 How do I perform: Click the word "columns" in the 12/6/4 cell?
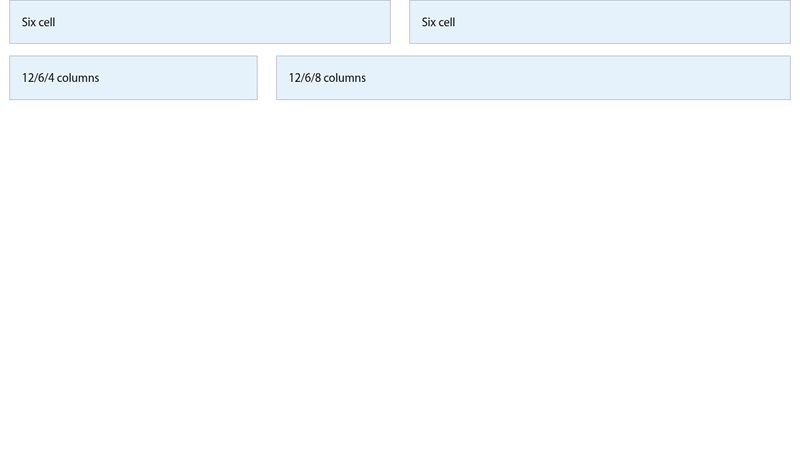pos(77,78)
